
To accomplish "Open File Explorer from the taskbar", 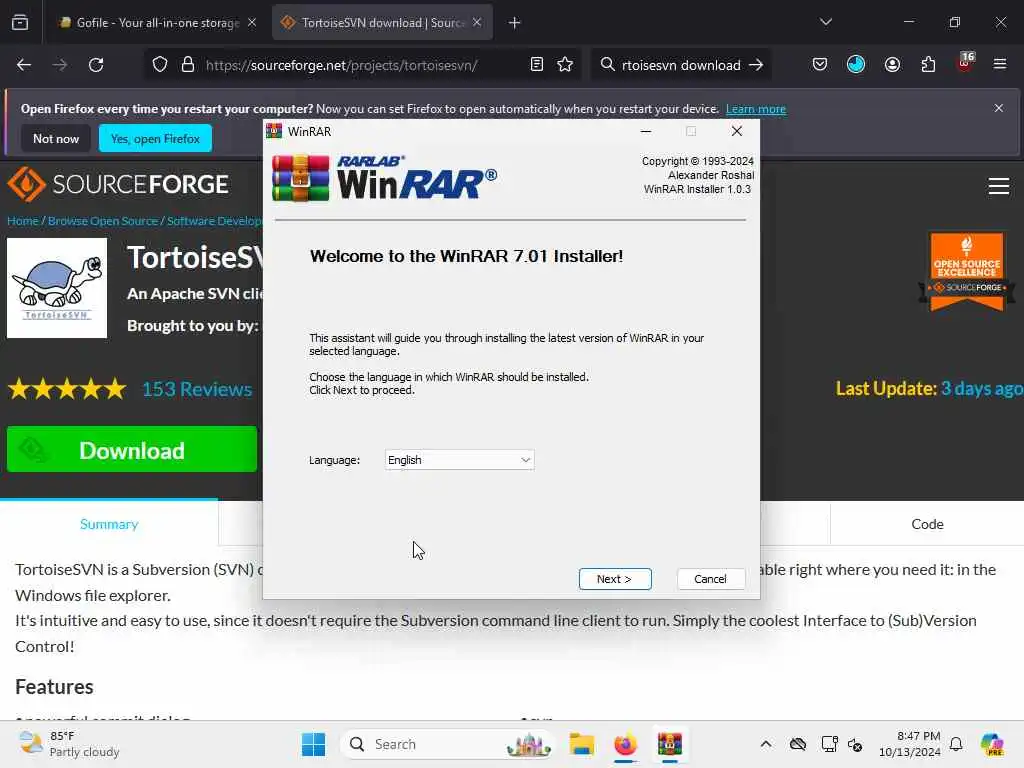I will (581, 744).
